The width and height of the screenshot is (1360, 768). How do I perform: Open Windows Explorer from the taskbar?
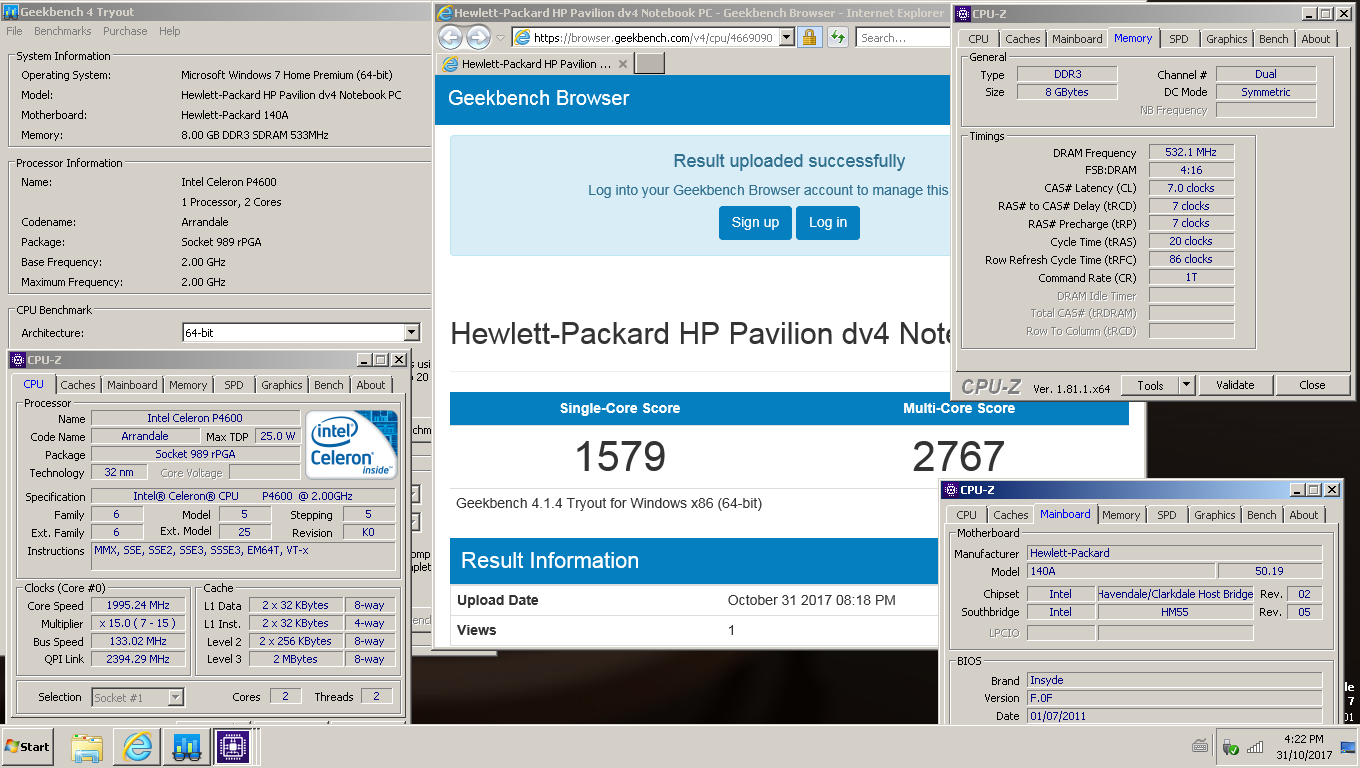click(x=87, y=747)
